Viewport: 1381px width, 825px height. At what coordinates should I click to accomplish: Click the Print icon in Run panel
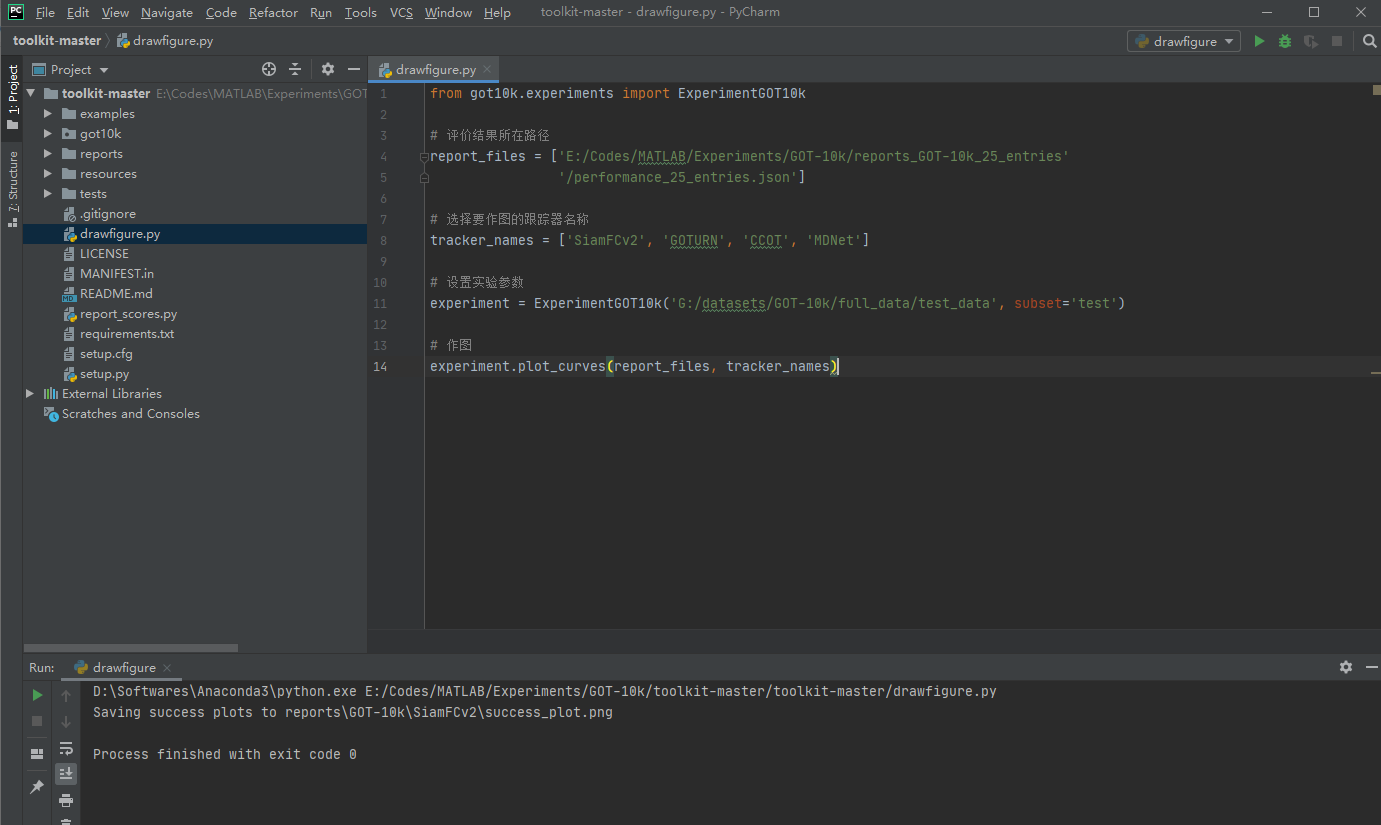[66, 800]
